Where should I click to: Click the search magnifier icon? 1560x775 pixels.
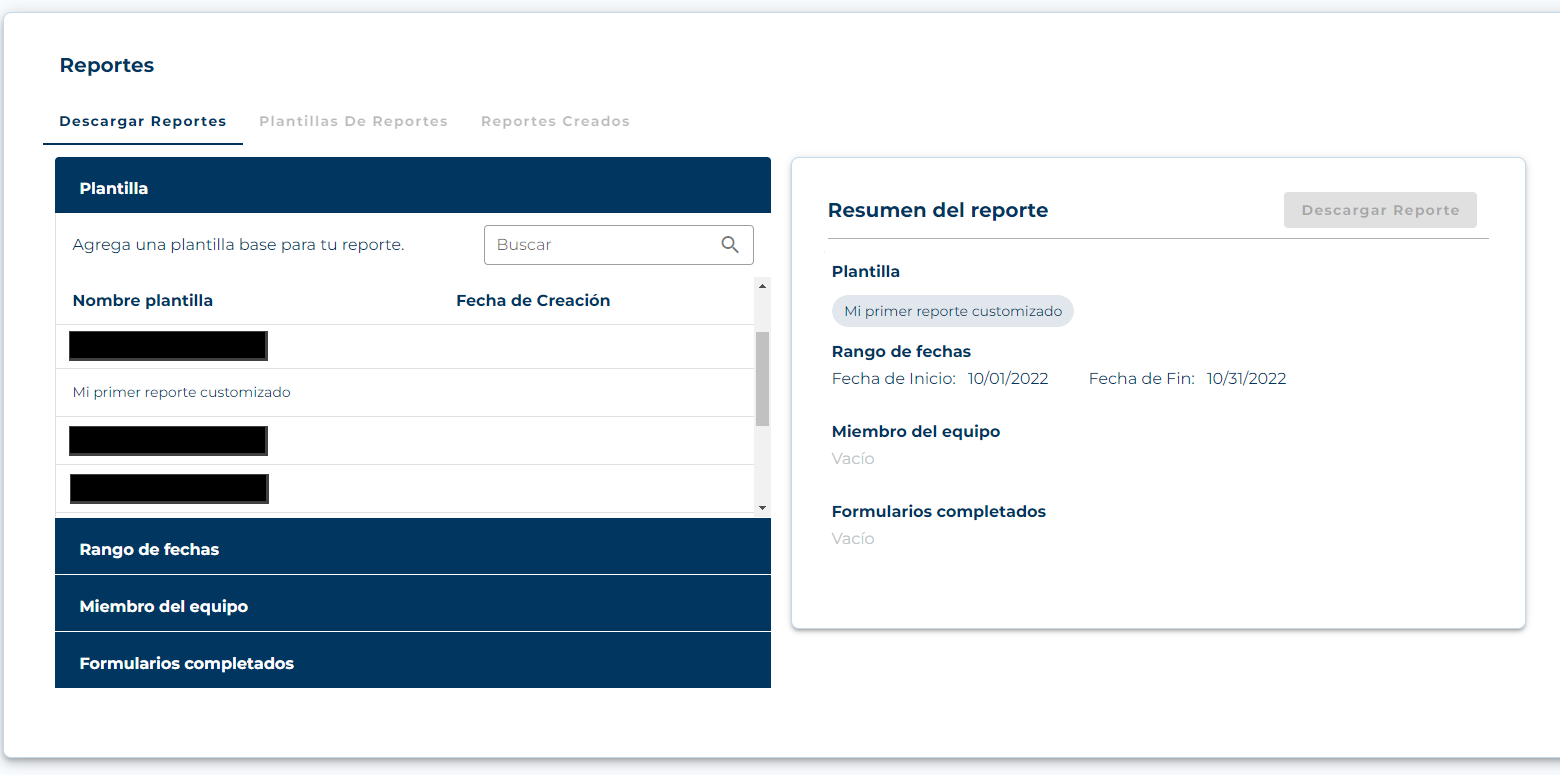730,245
